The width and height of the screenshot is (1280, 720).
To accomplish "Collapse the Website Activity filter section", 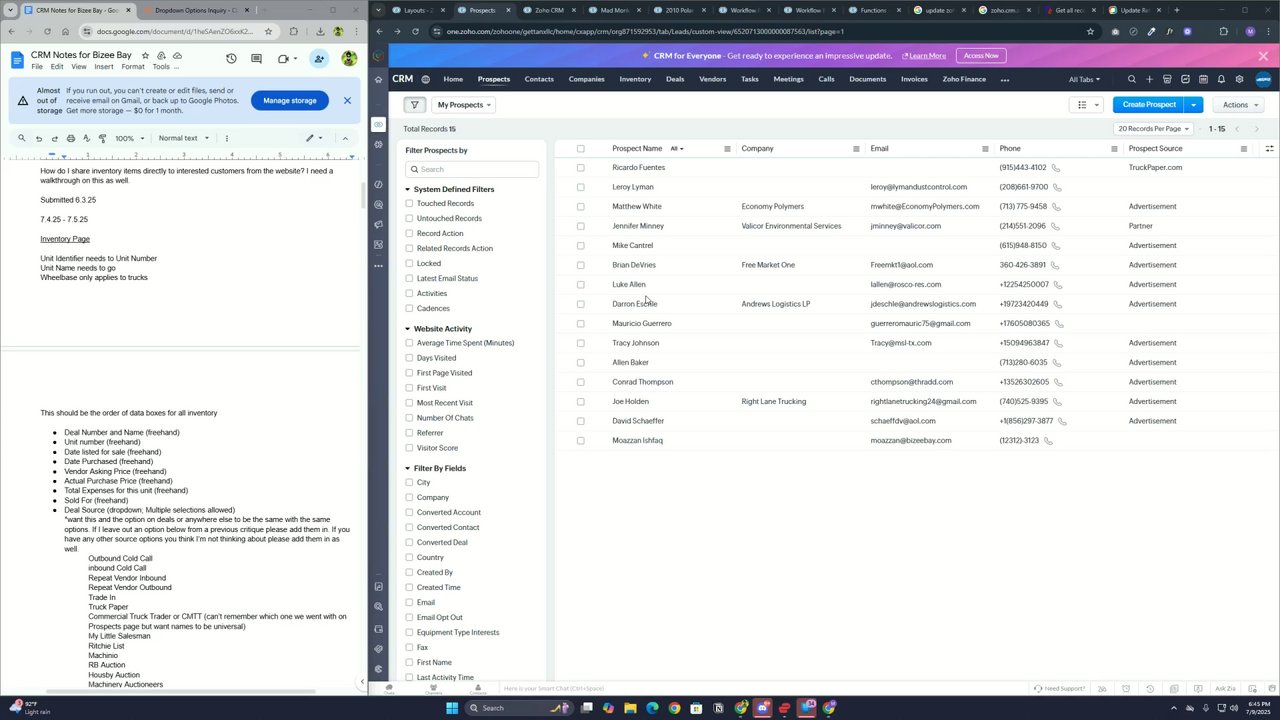I will pyautogui.click(x=408, y=329).
